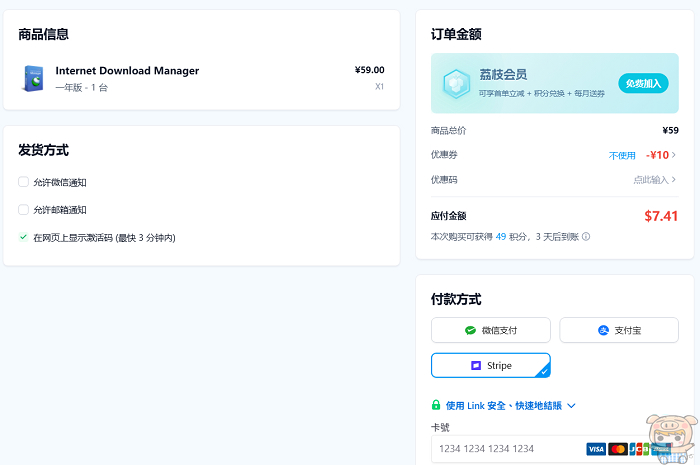Toggle 在网页上显示激活码 checkbox
Viewport: 700px width, 465px height.
23,237
